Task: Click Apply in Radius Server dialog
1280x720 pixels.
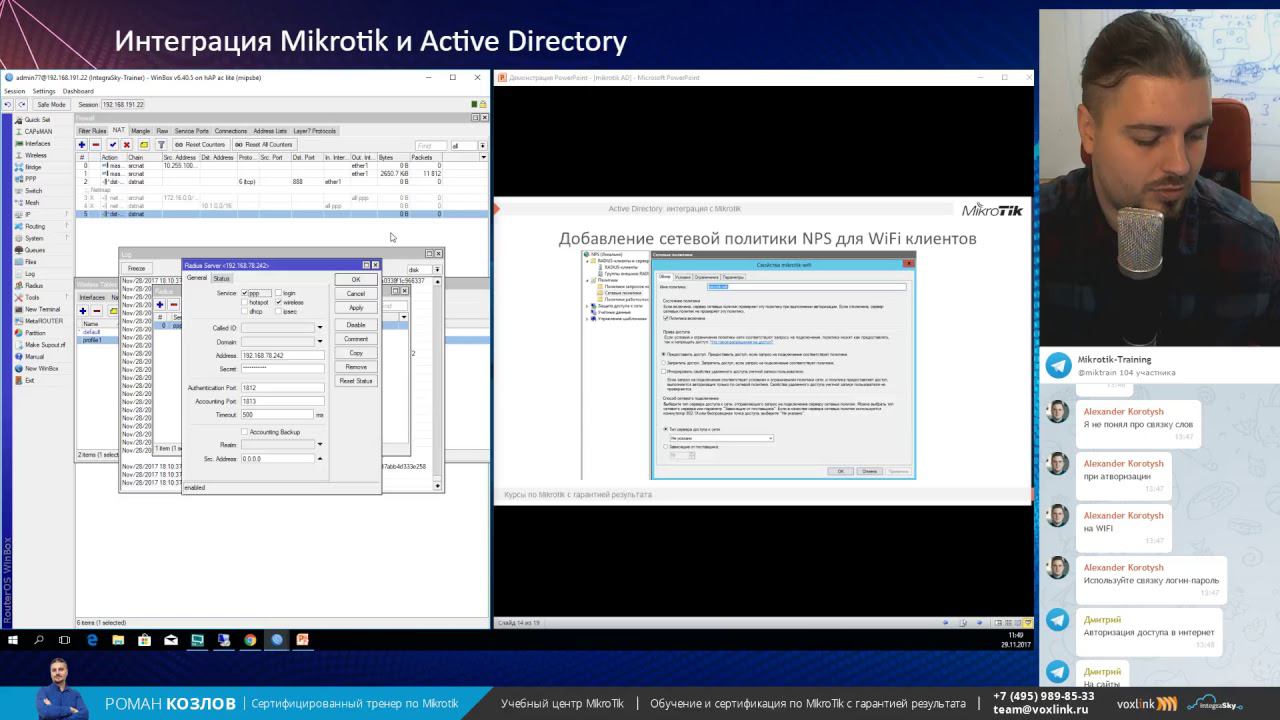Action: coord(356,308)
